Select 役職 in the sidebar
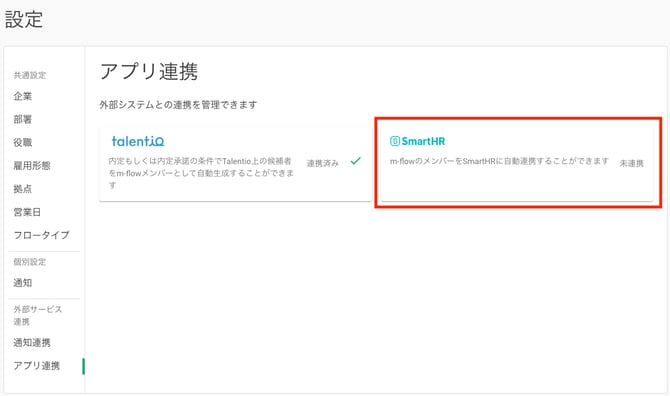670x396 pixels. click(23, 142)
